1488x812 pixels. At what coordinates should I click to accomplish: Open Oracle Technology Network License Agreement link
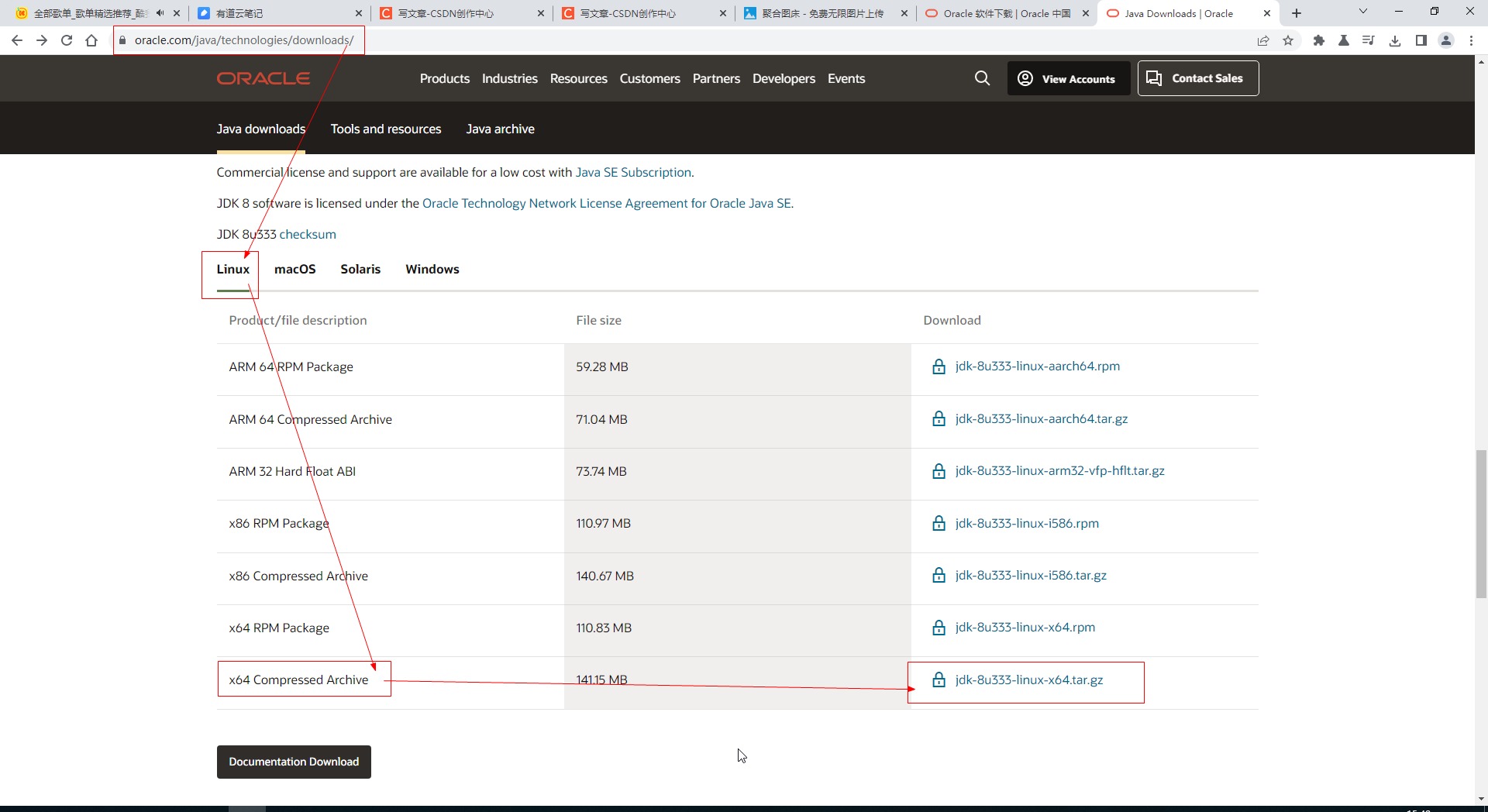607,203
